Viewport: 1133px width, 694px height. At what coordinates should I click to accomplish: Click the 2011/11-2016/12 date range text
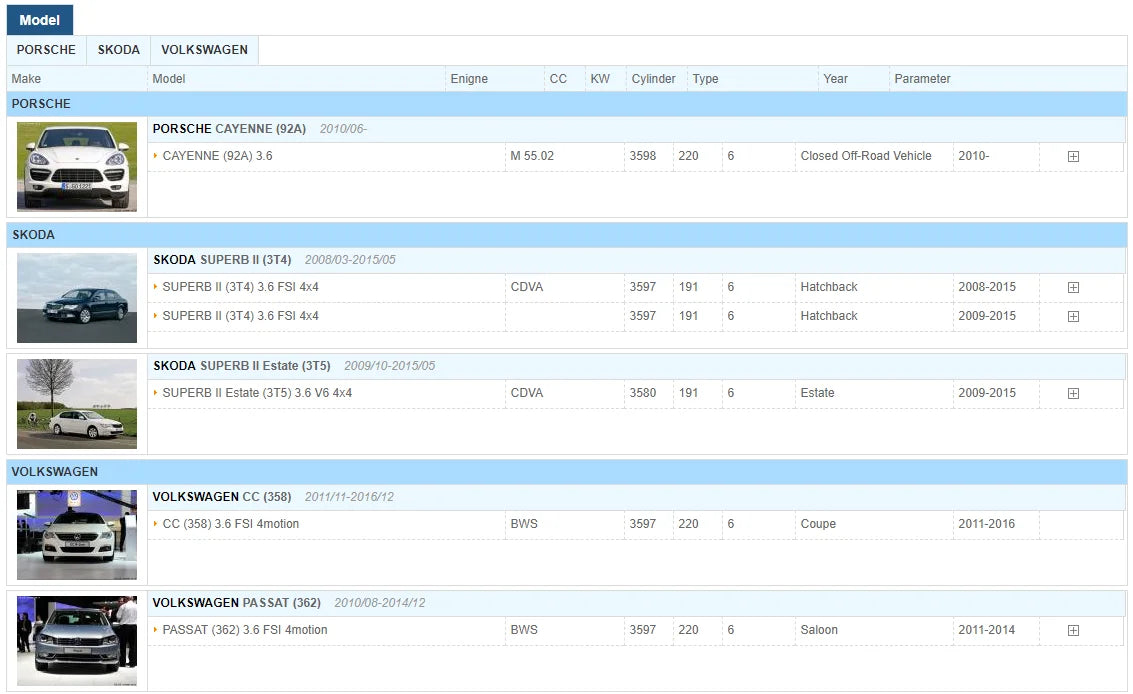coord(349,497)
